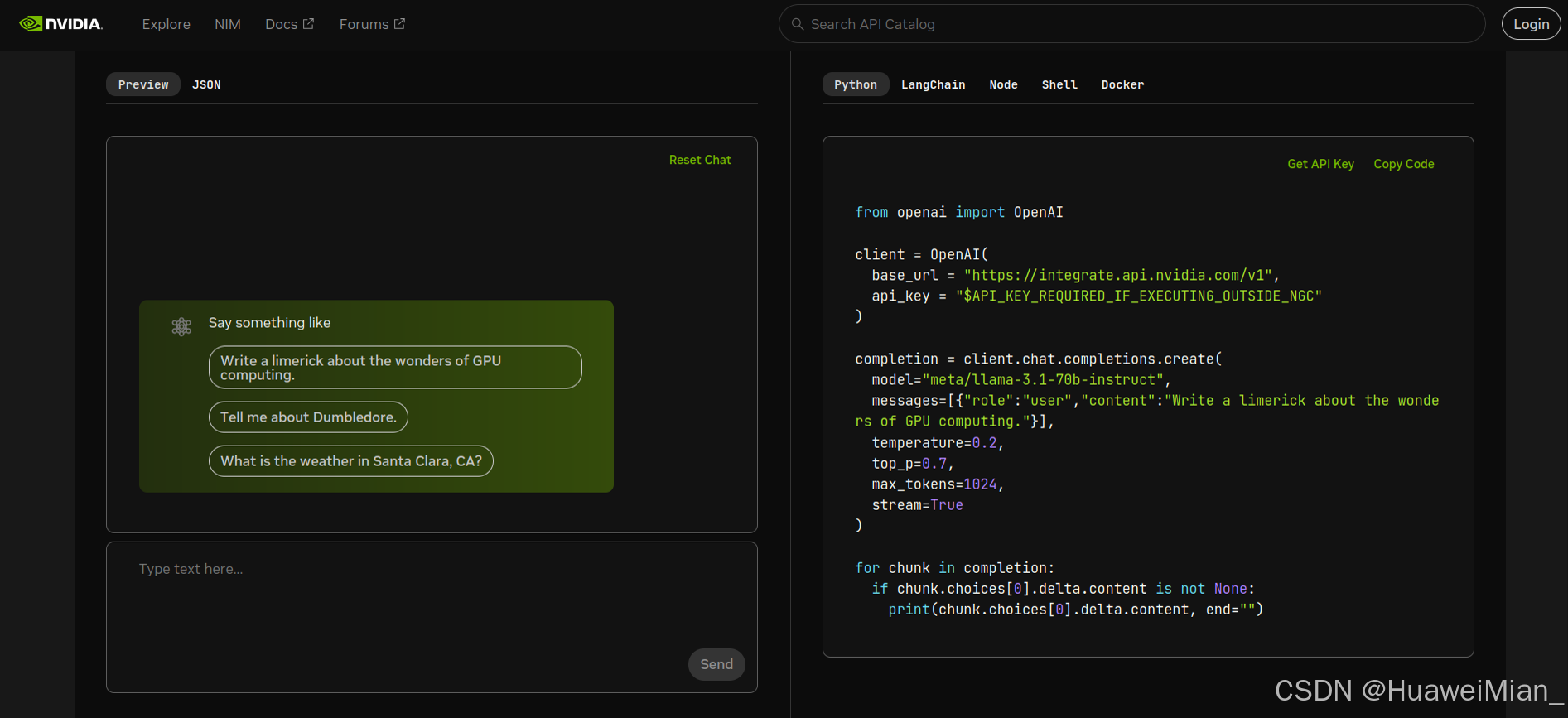
Task: Switch to the JSON tab
Action: click(206, 84)
